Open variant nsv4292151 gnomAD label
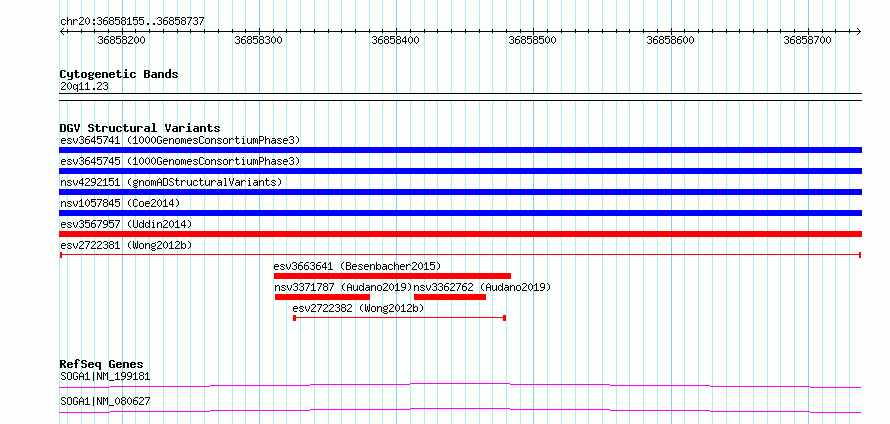Screen dimensions: 890x424 [x=171, y=182]
